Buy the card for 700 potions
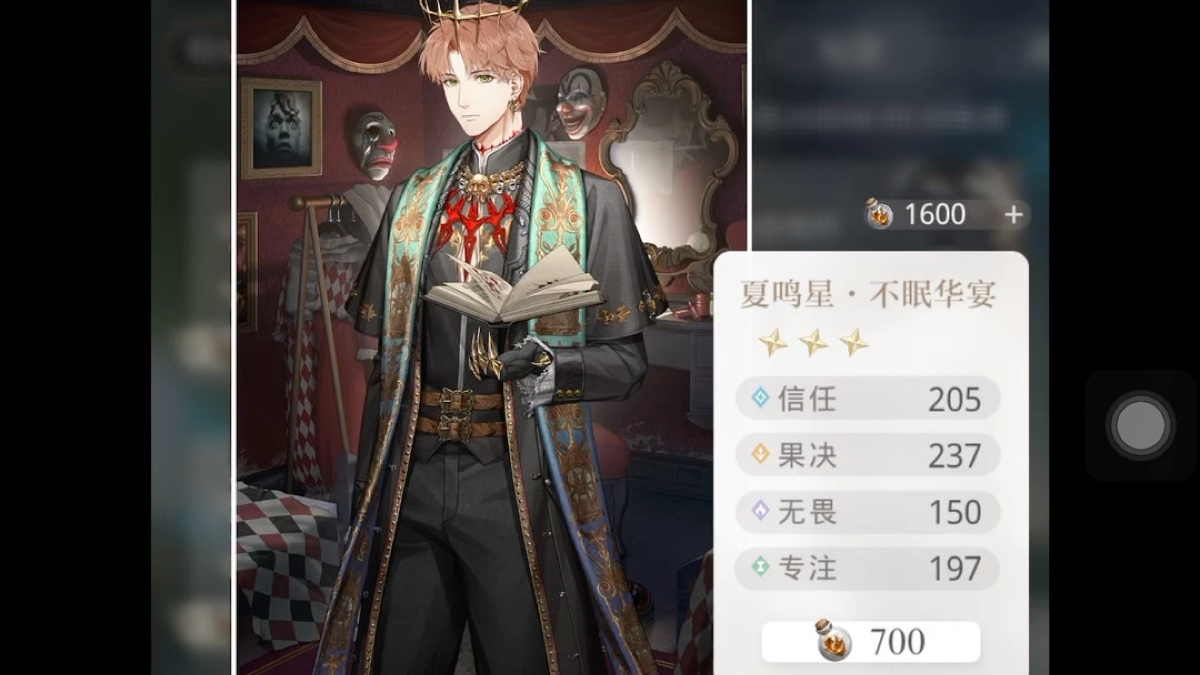 coord(871,641)
